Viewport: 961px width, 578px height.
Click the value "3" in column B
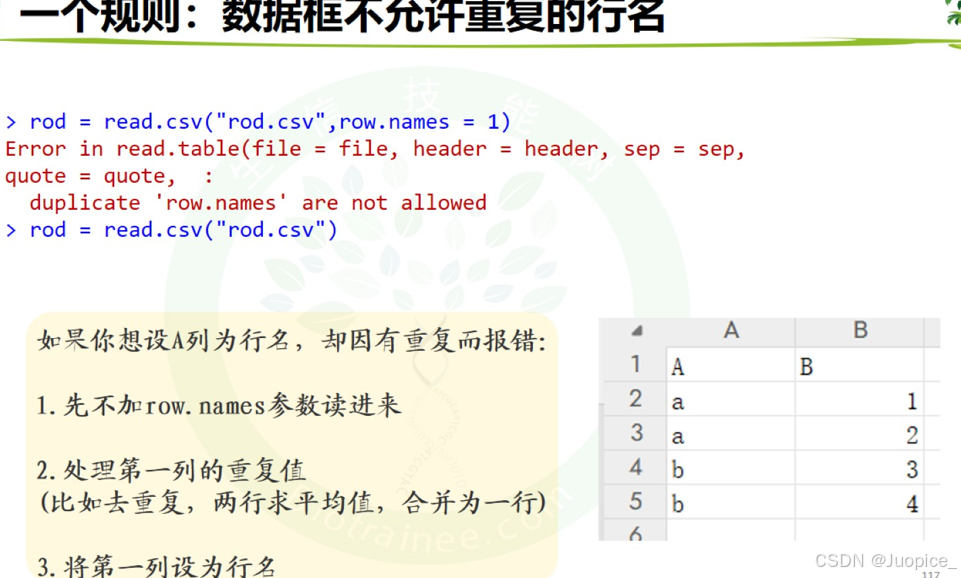pyautogui.click(x=860, y=469)
